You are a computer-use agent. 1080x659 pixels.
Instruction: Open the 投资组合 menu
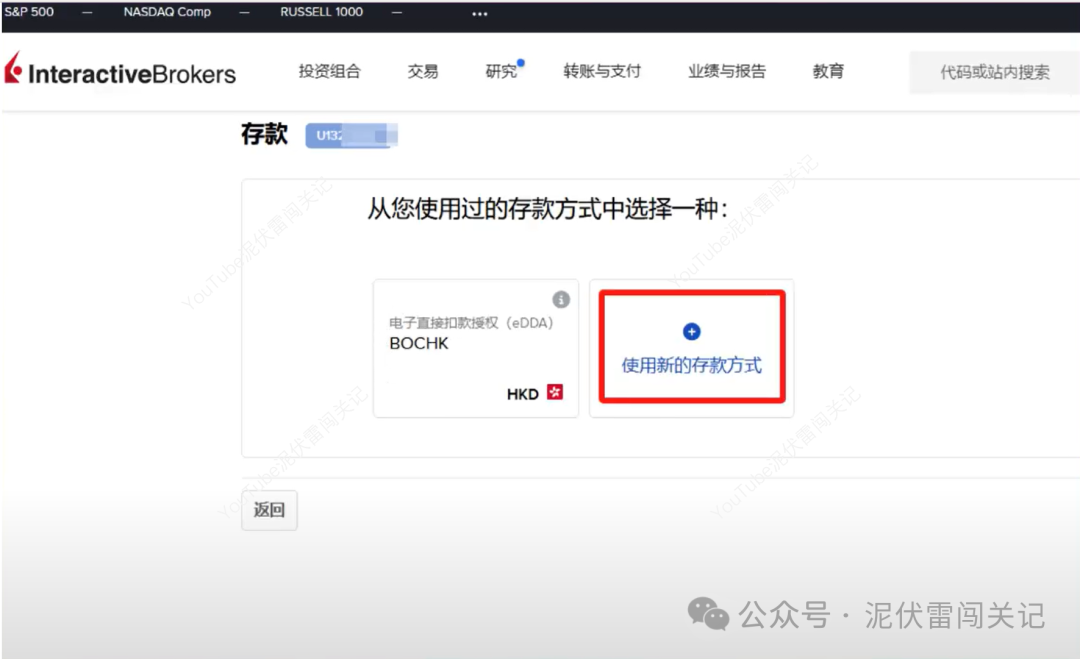330,71
